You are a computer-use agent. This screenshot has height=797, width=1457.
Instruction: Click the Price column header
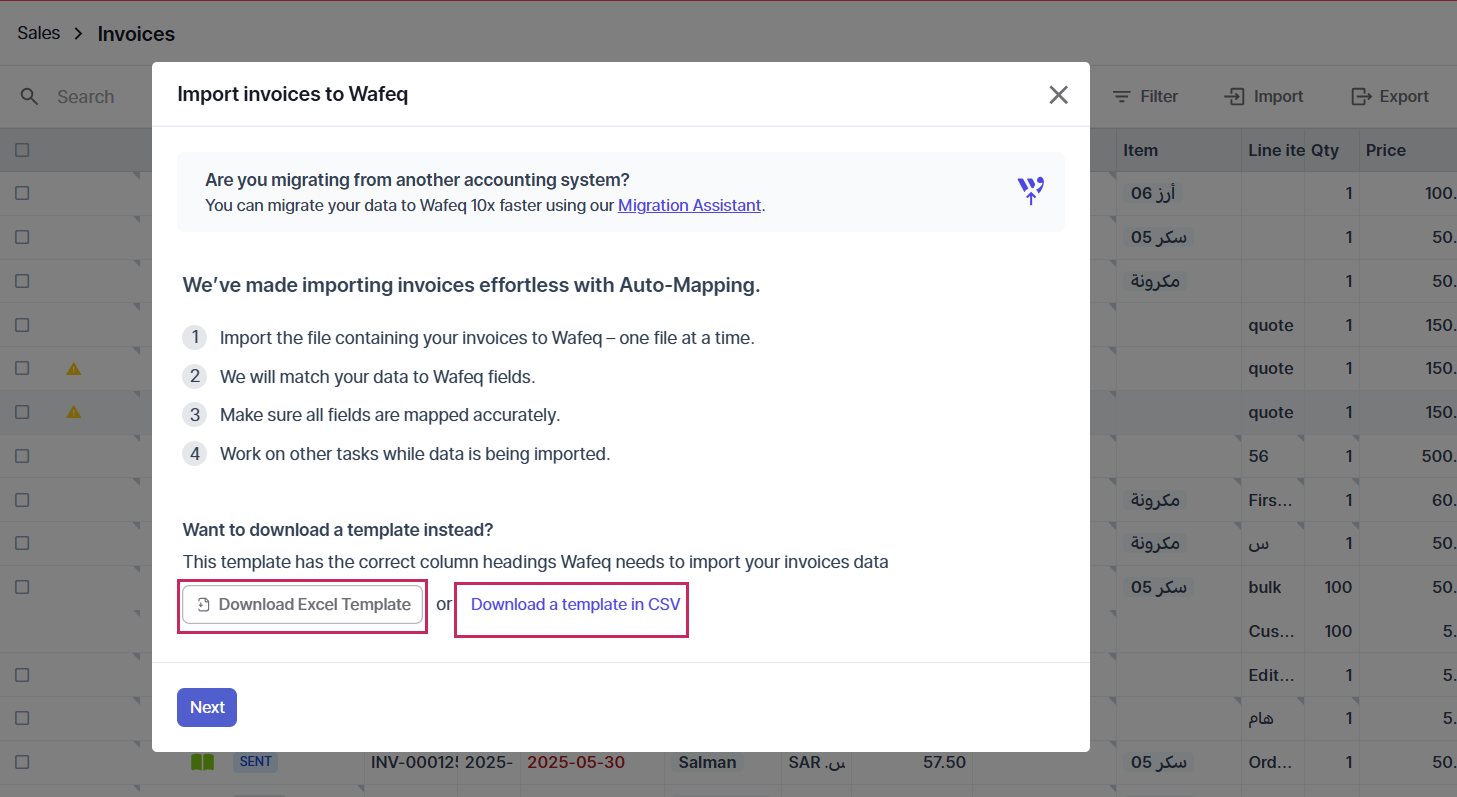[x=1385, y=150]
